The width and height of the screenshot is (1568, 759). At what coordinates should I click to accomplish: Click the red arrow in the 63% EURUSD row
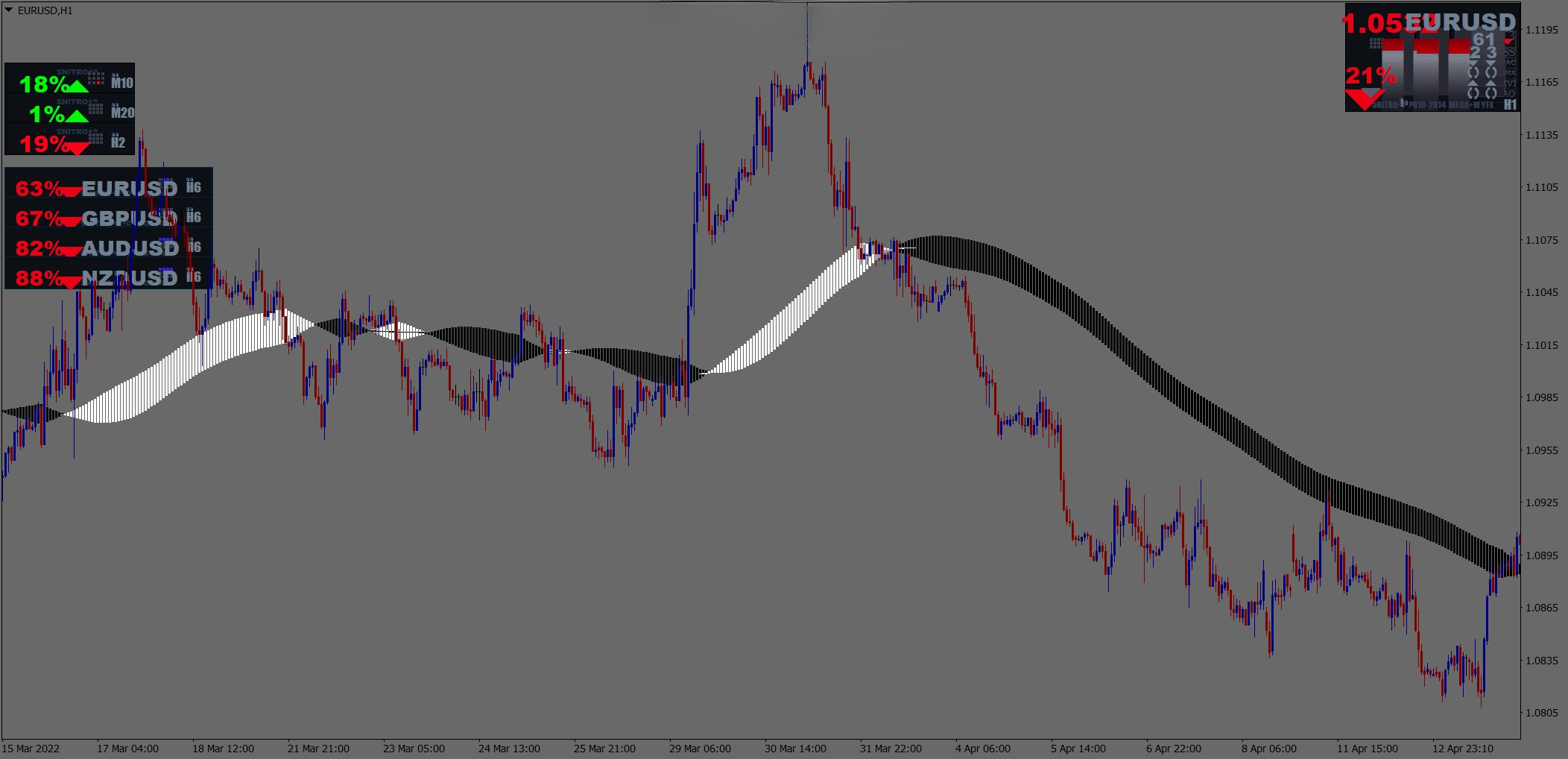pyautogui.click(x=71, y=192)
